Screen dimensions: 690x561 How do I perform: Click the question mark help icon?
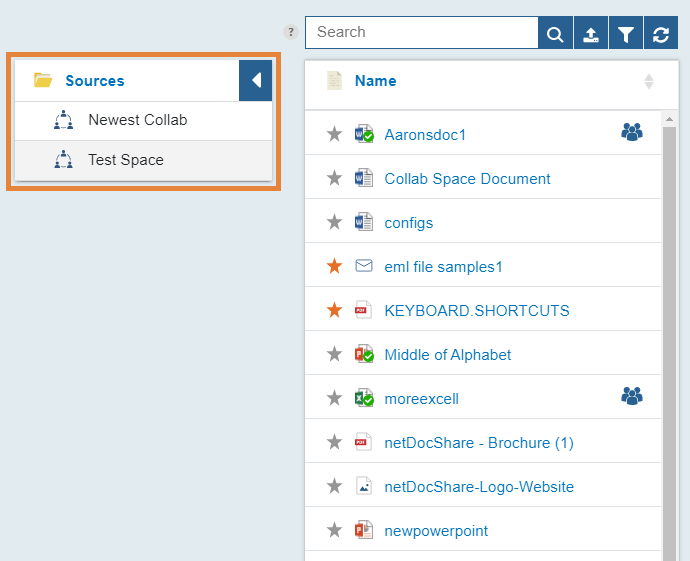click(x=290, y=32)
